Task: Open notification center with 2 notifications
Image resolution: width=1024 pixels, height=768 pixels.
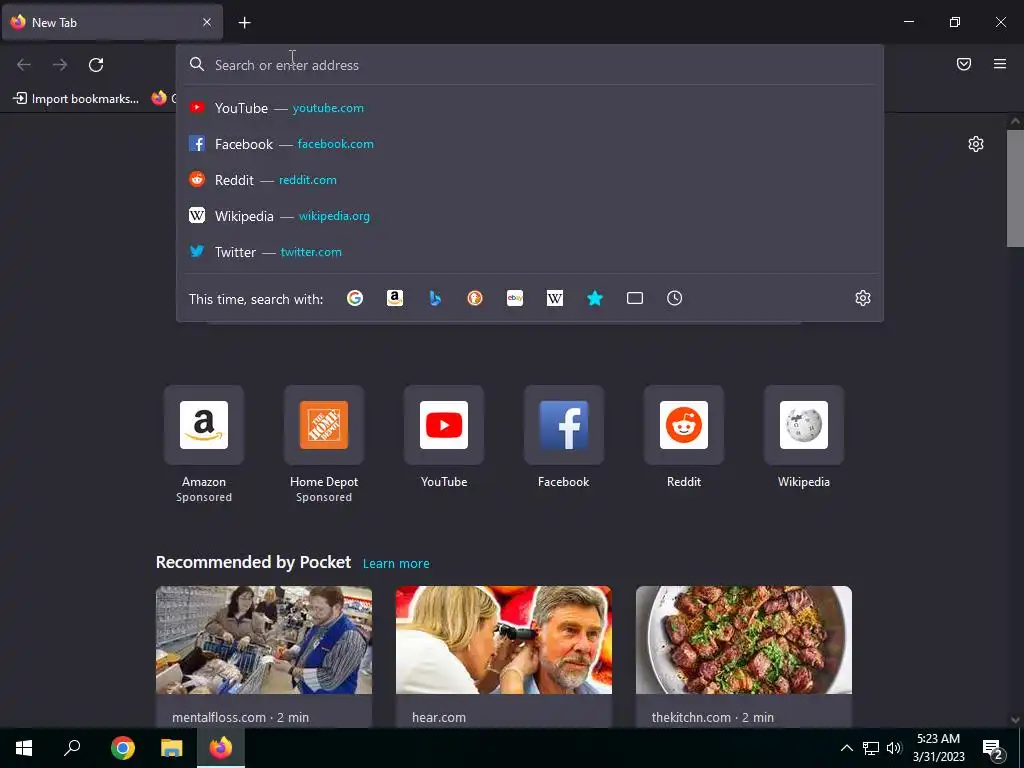Action: pos(993,748)
